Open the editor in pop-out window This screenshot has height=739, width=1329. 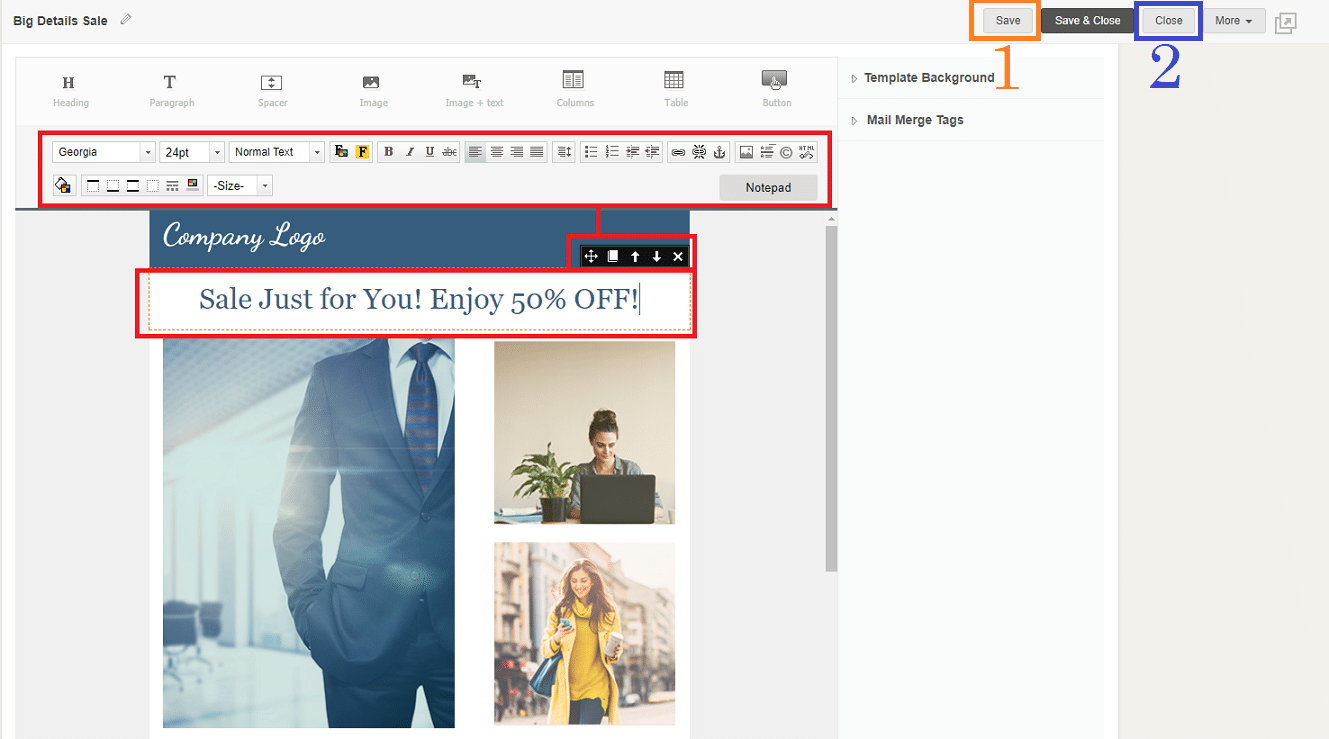coord(1286,22)
